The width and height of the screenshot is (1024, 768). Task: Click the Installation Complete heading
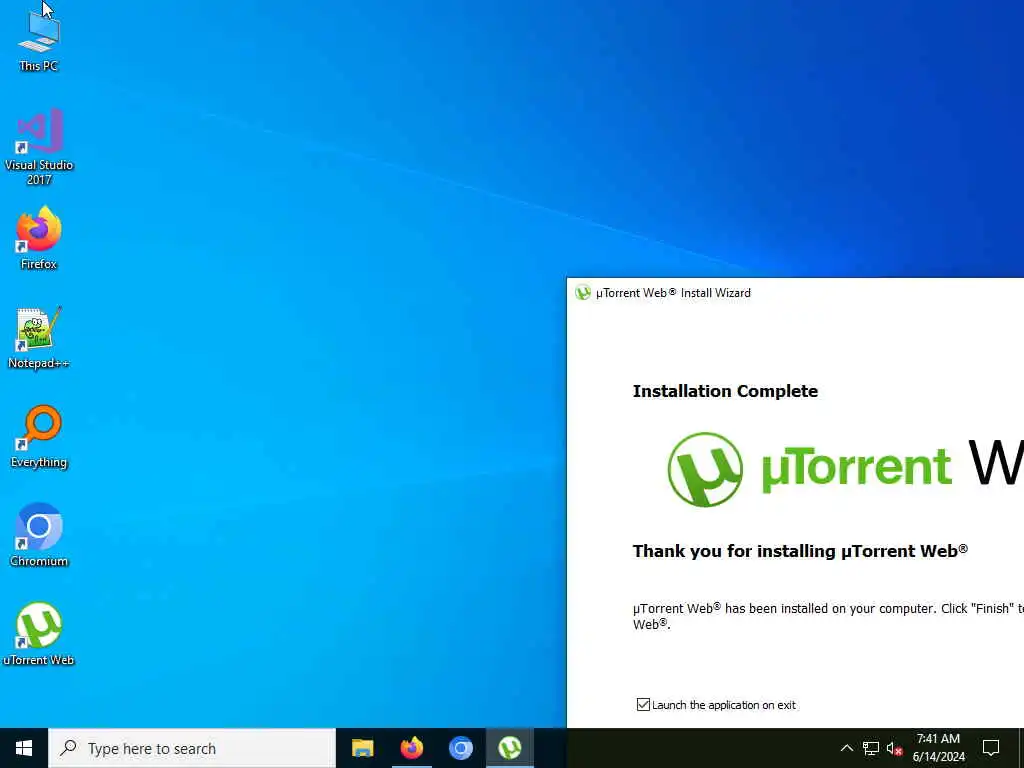click(725, 391)
